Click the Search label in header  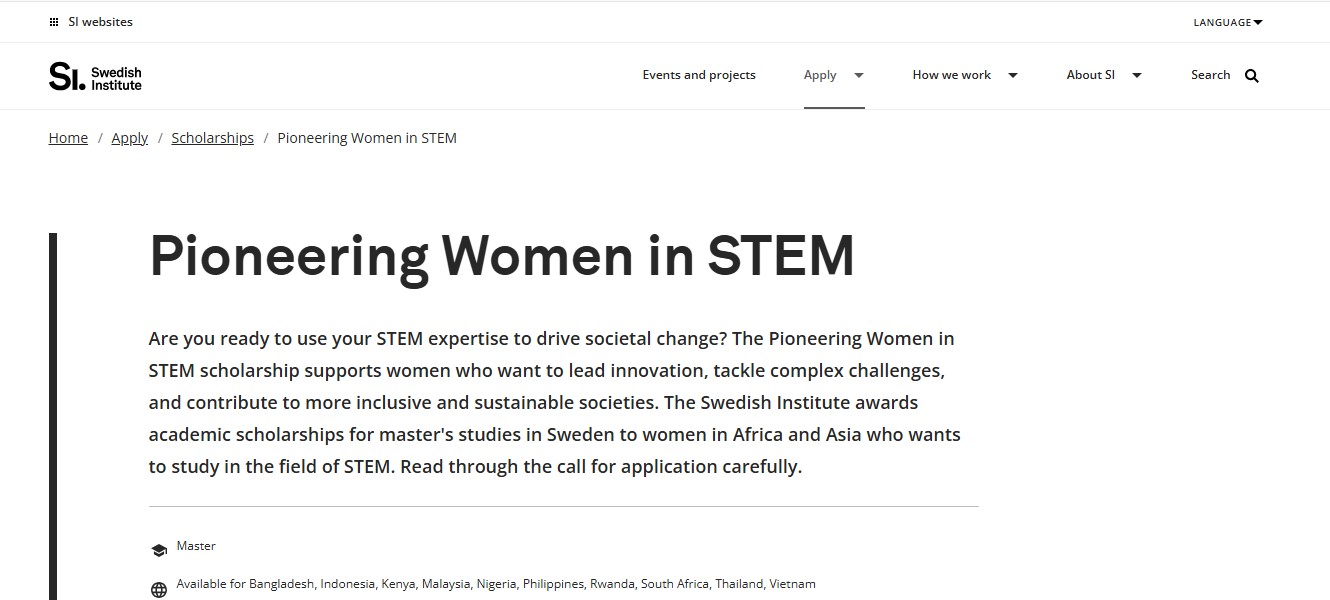pos(1210,75)
